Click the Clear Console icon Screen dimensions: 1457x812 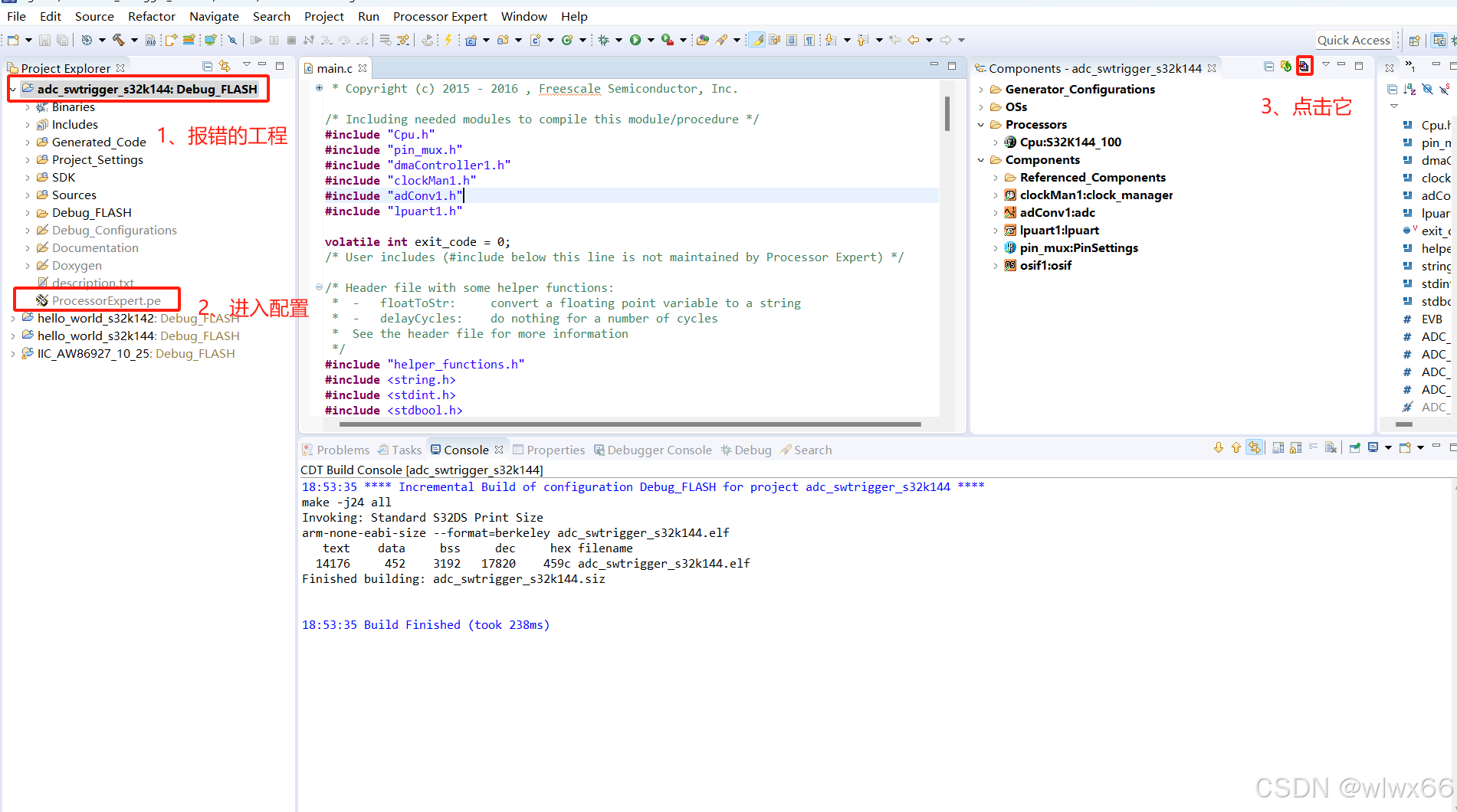click(x=1331, y=447)
